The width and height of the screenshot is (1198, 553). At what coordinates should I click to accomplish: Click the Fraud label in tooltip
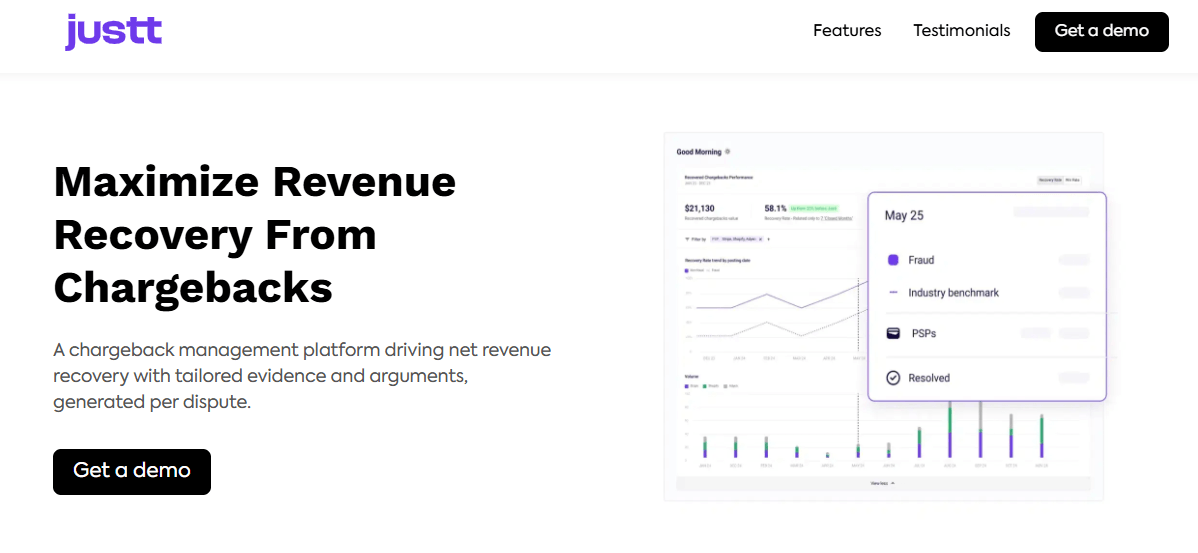point(921,260)
